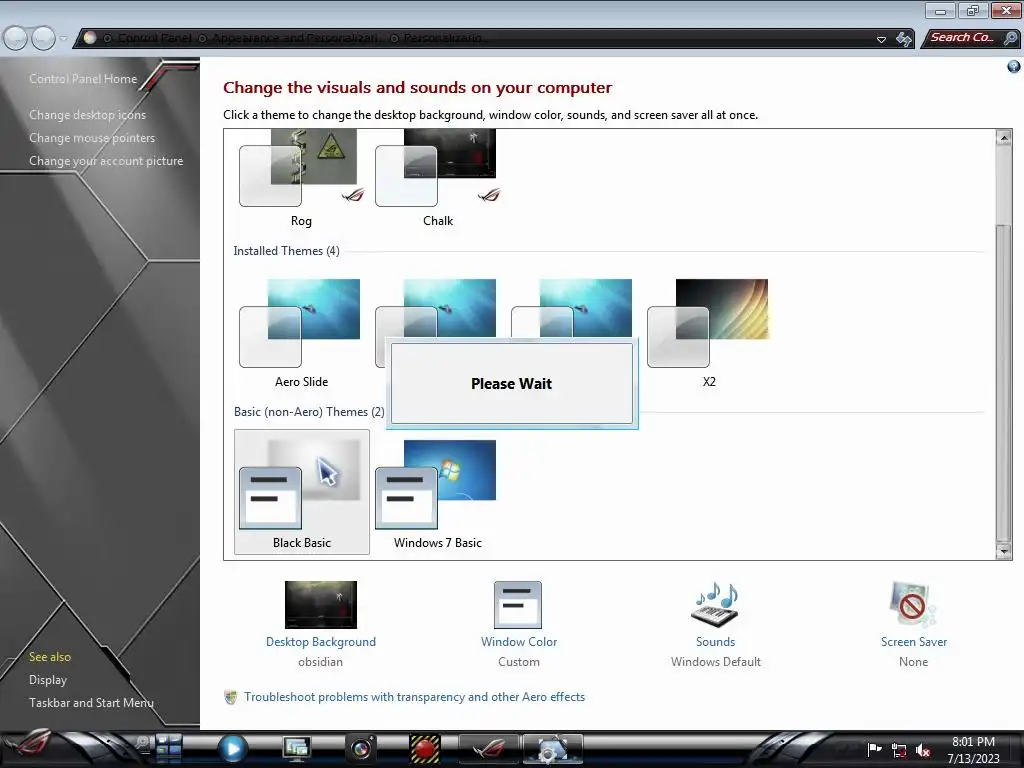Open the taskbar magnifier window-switcher icon

[x=142, y=743]
